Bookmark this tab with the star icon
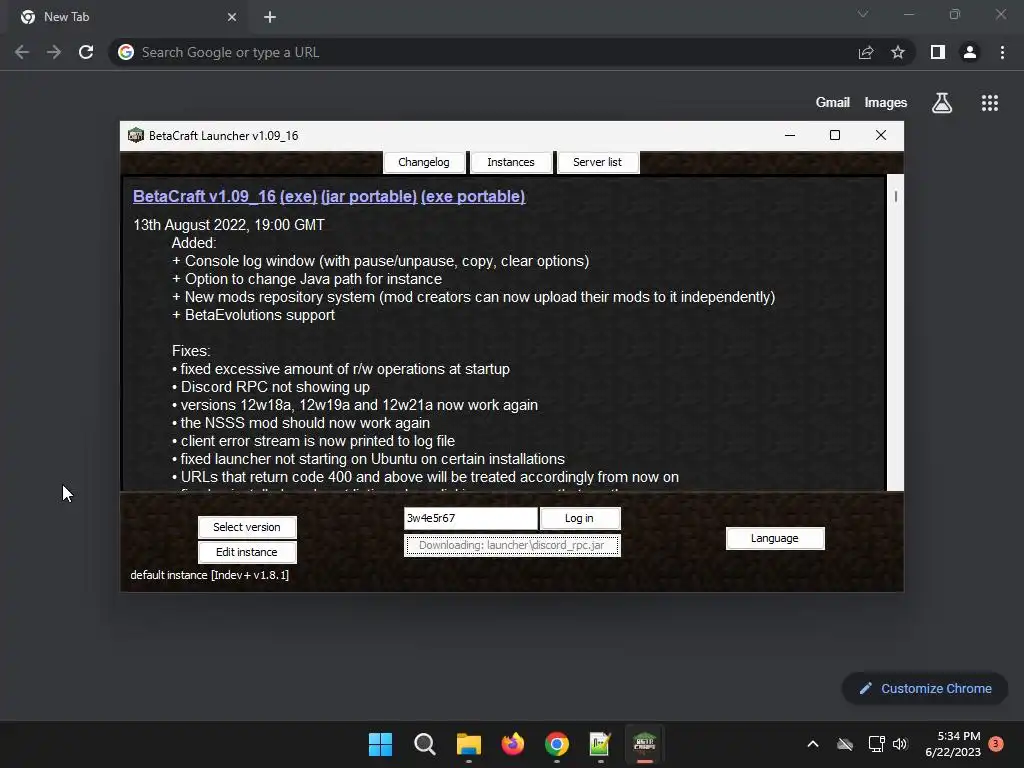Screen dimensions: 1024x768 click(x=898, y=52)
